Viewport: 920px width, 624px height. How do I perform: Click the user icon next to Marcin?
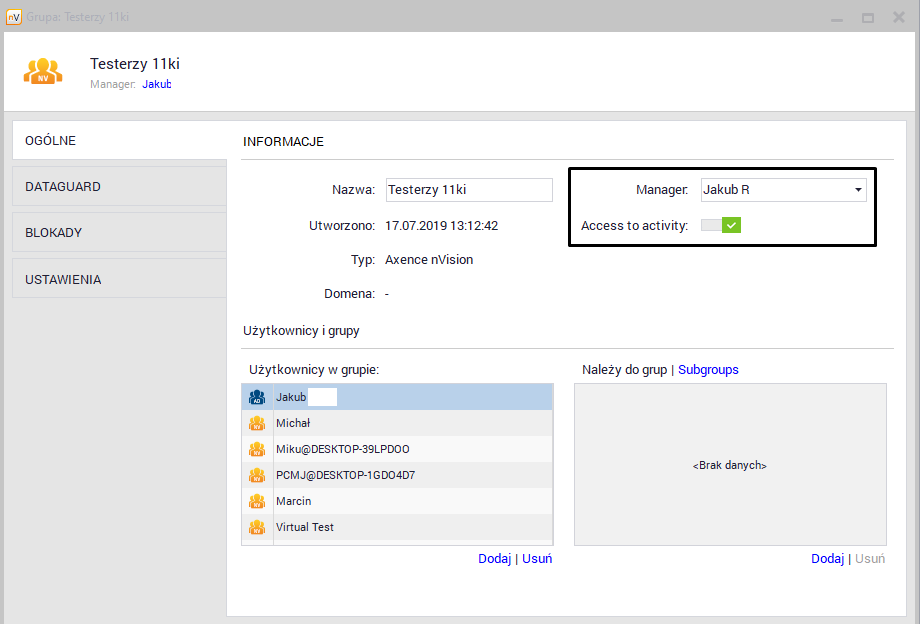coord(258,500)
